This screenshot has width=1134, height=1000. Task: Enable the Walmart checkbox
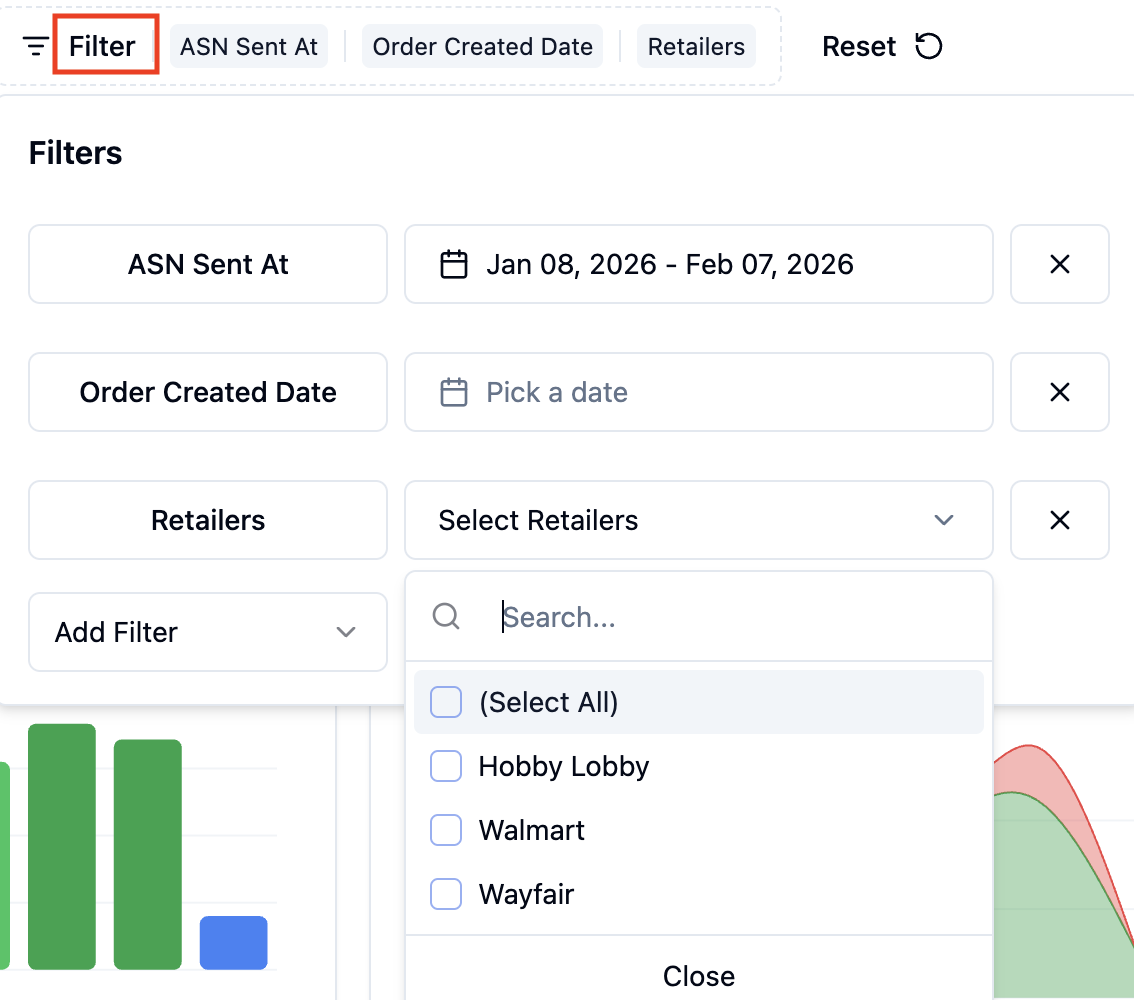tap(446, 830)
